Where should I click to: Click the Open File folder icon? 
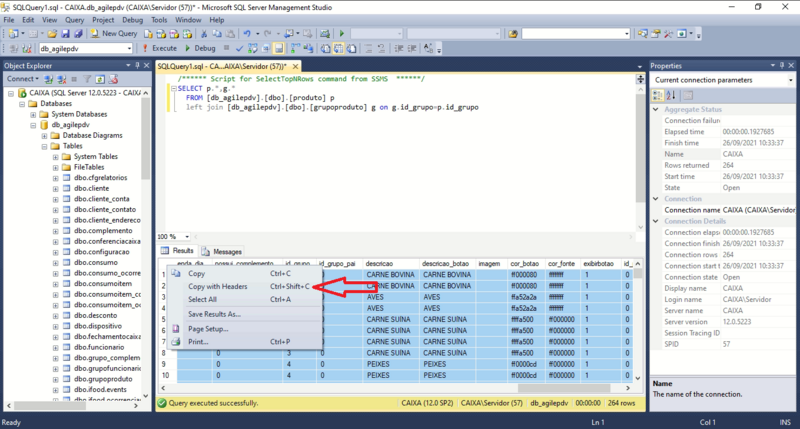[52, 34]
